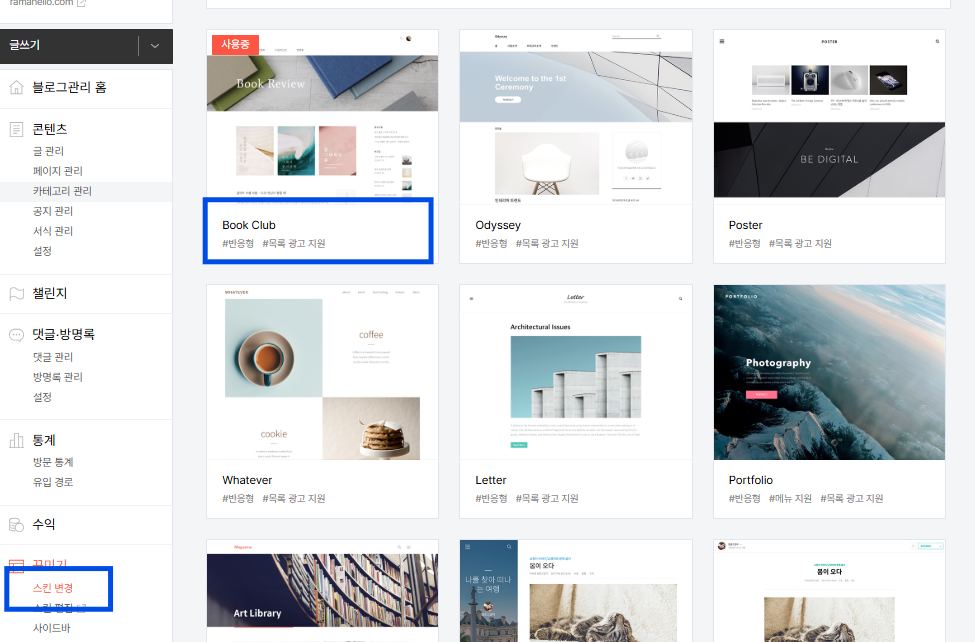Go to 서식 관리
The width and height of the screenshot is (975, 642).
pos(52,231)
